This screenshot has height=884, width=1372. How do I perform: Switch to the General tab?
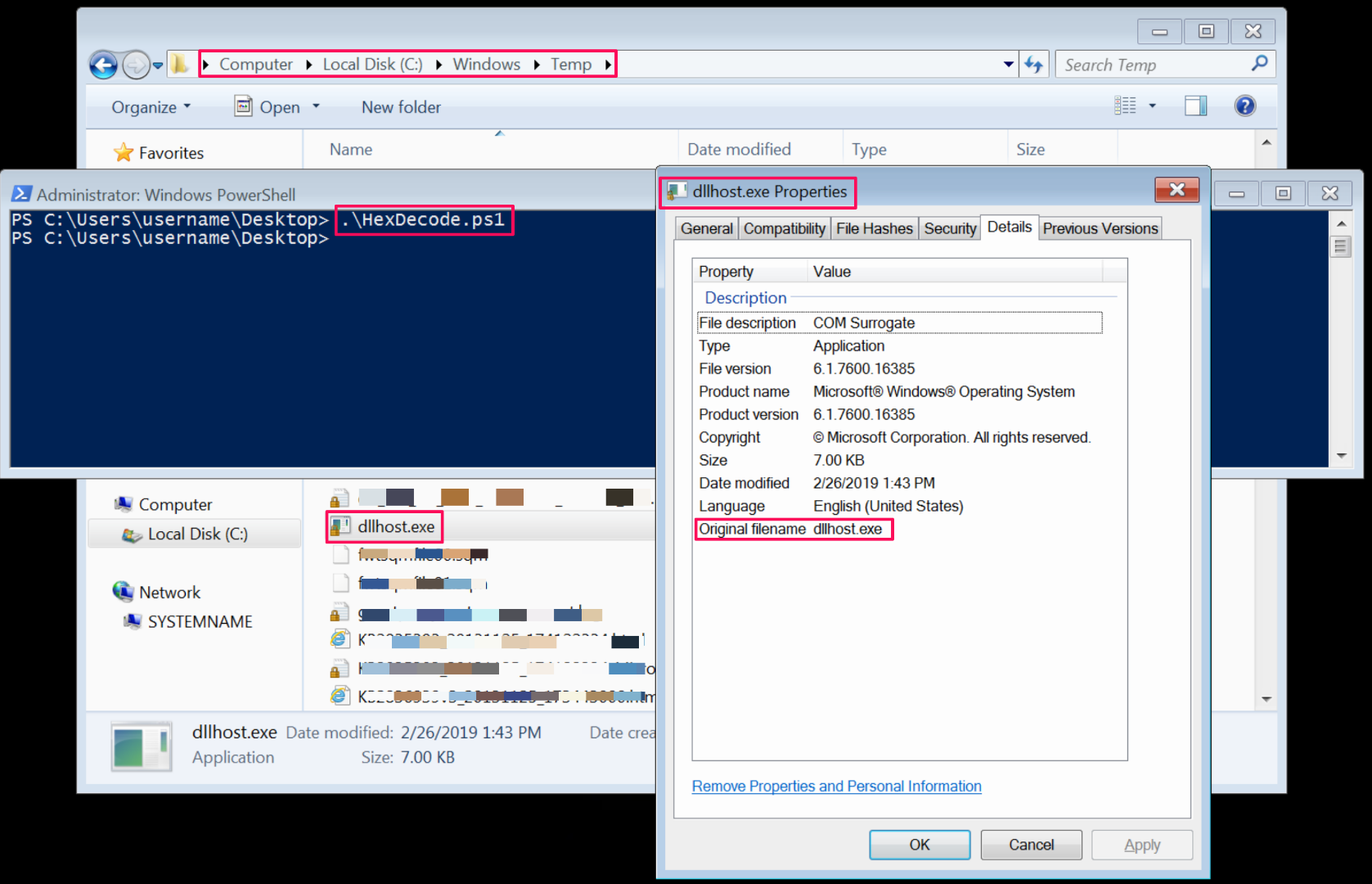coord(706,228)
